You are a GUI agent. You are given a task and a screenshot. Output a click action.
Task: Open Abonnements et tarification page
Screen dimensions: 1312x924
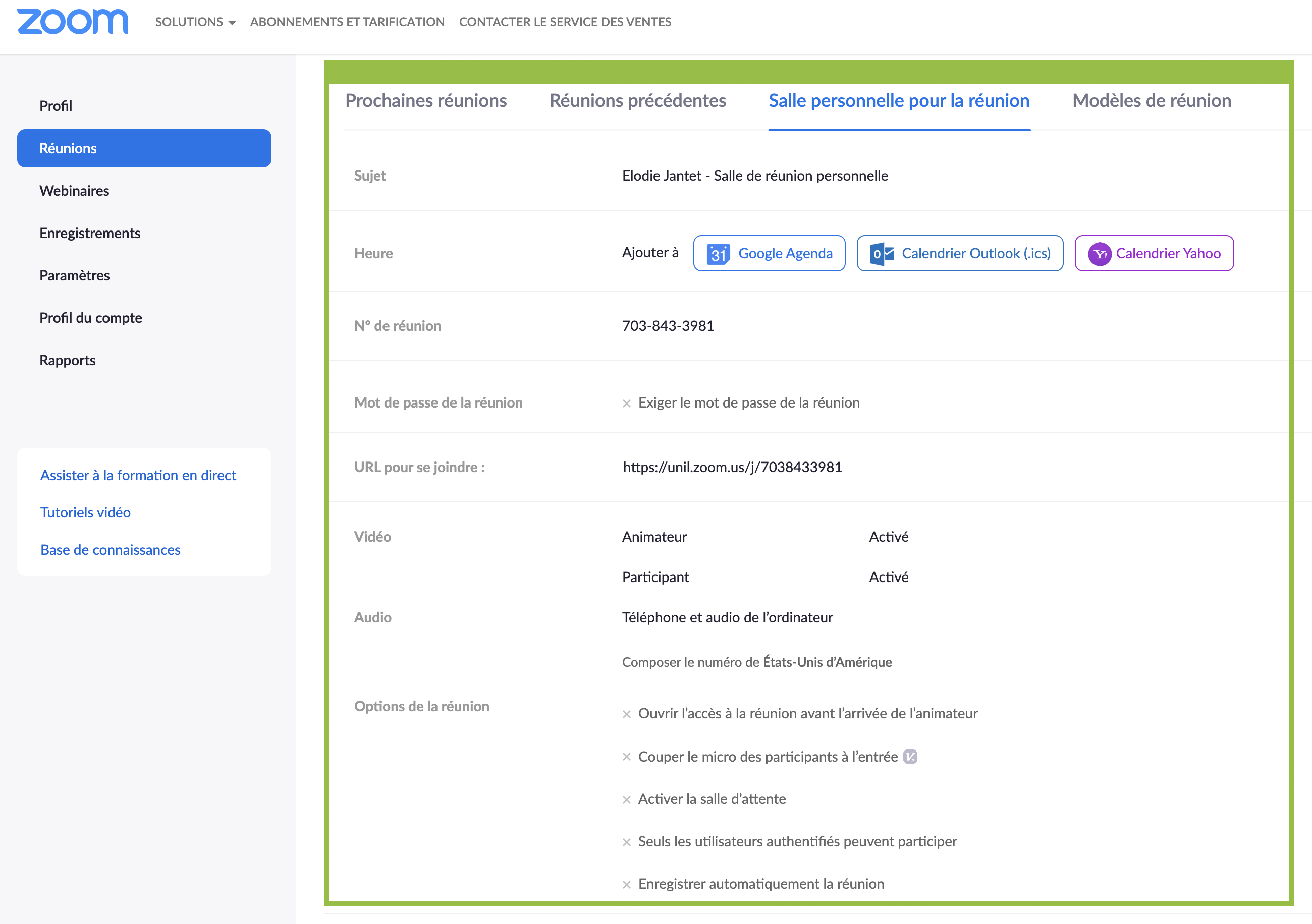[347, 22]
